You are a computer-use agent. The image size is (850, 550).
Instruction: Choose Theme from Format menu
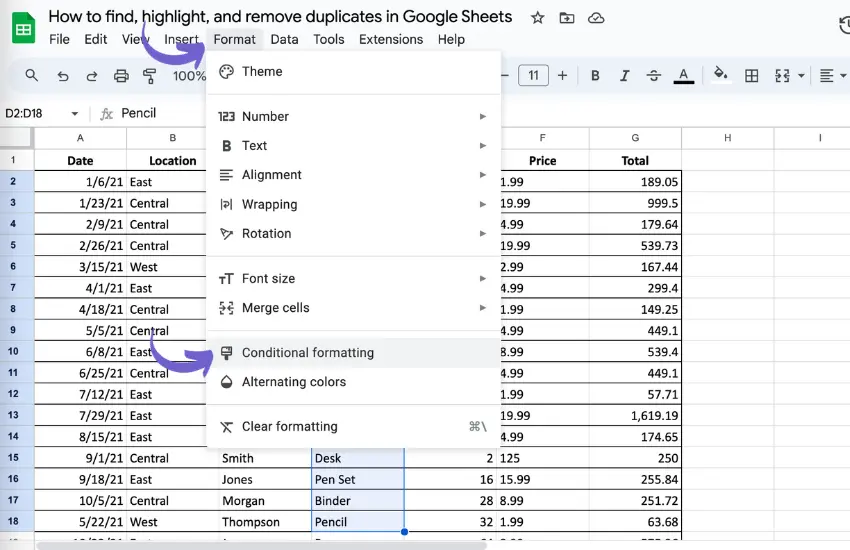tap(353, 72)
